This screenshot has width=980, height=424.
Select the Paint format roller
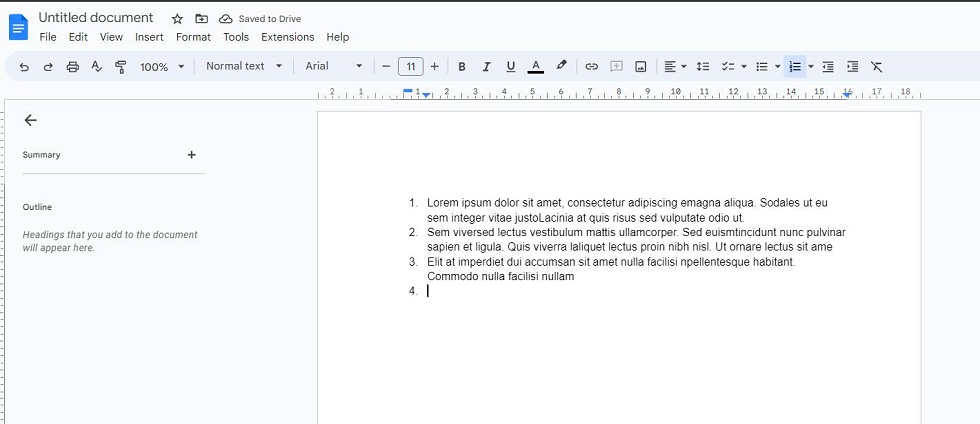click(121, 66)
